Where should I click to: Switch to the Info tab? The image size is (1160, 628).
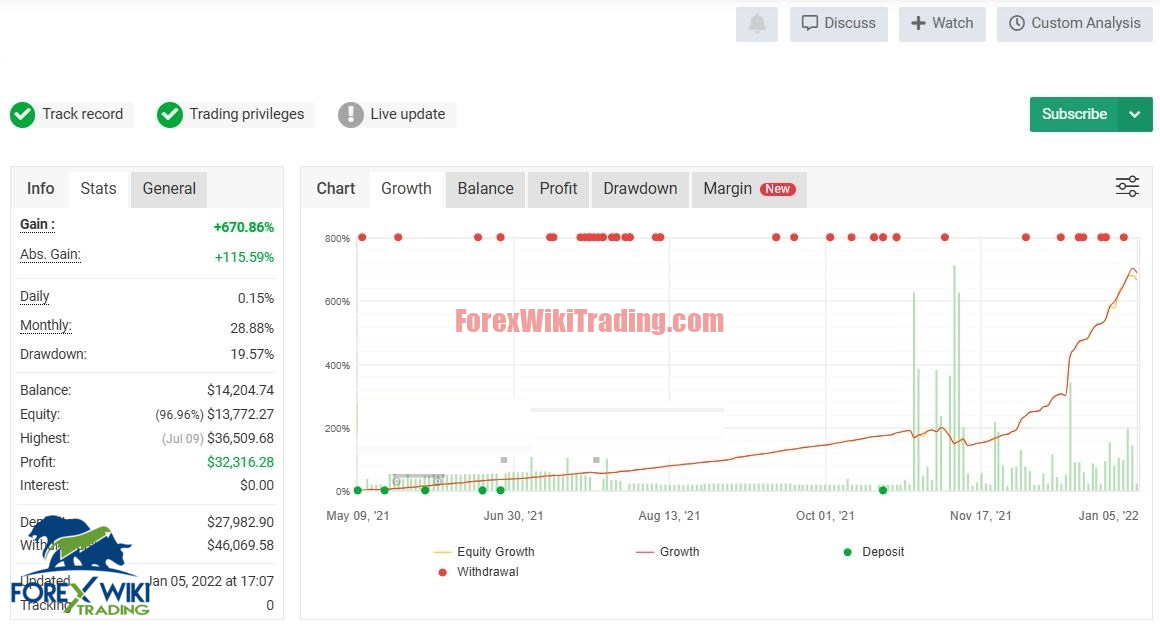(x=40, y=189)
